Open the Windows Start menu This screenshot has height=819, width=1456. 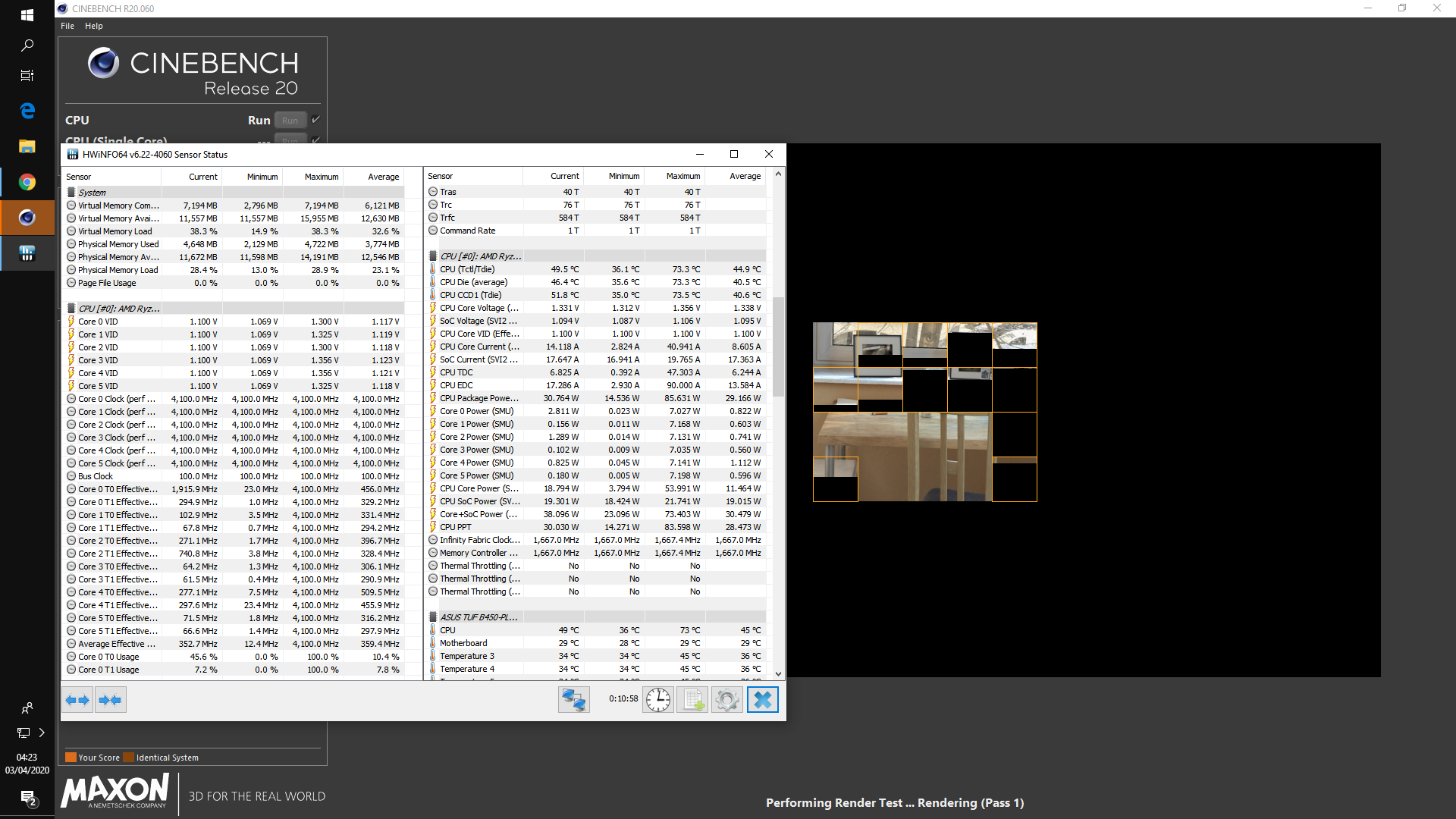pyautogui.click(x=27, y=14)
